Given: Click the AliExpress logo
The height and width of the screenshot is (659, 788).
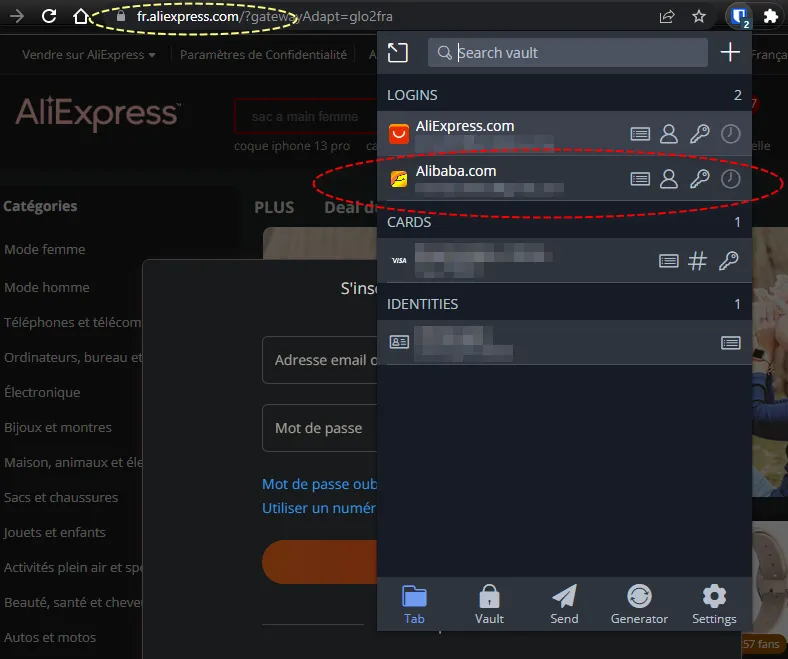Looking at the screenshot, I should click(x=96, y=113).
